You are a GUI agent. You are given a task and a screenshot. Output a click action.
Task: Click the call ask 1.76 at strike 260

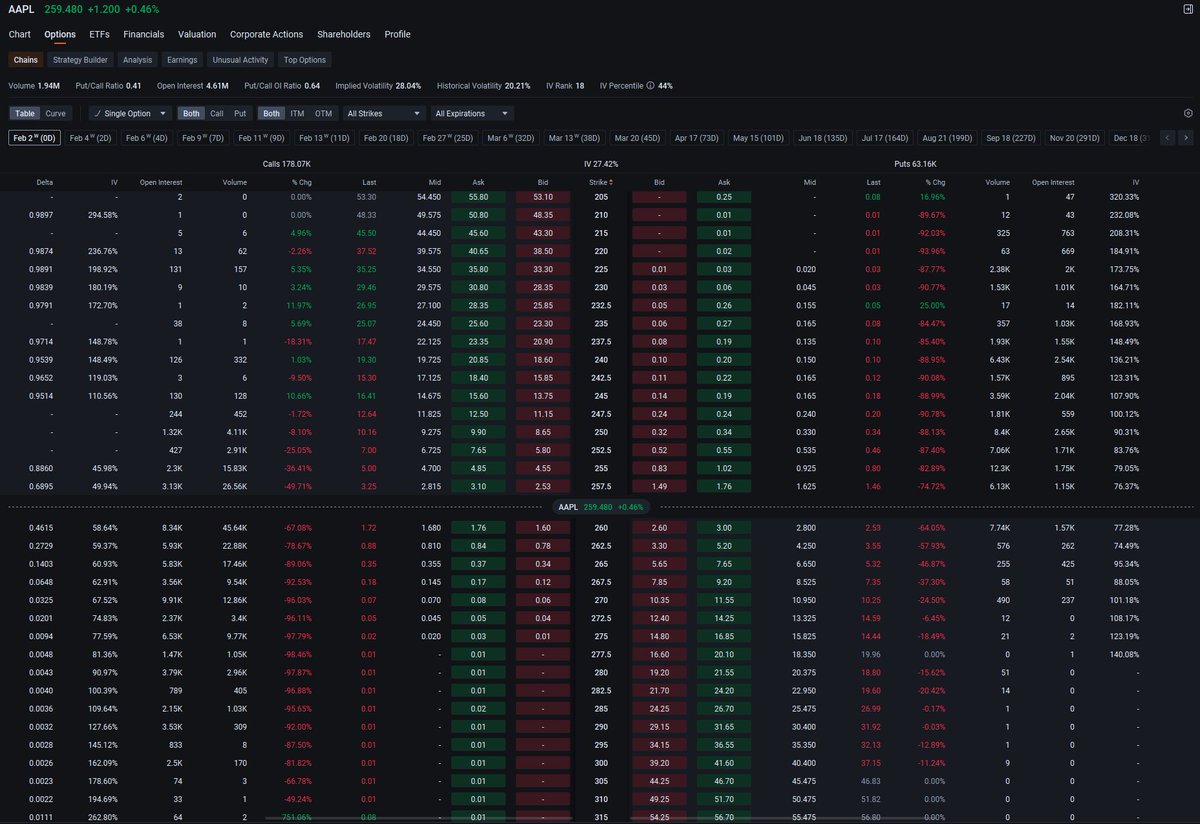[478, 527]
